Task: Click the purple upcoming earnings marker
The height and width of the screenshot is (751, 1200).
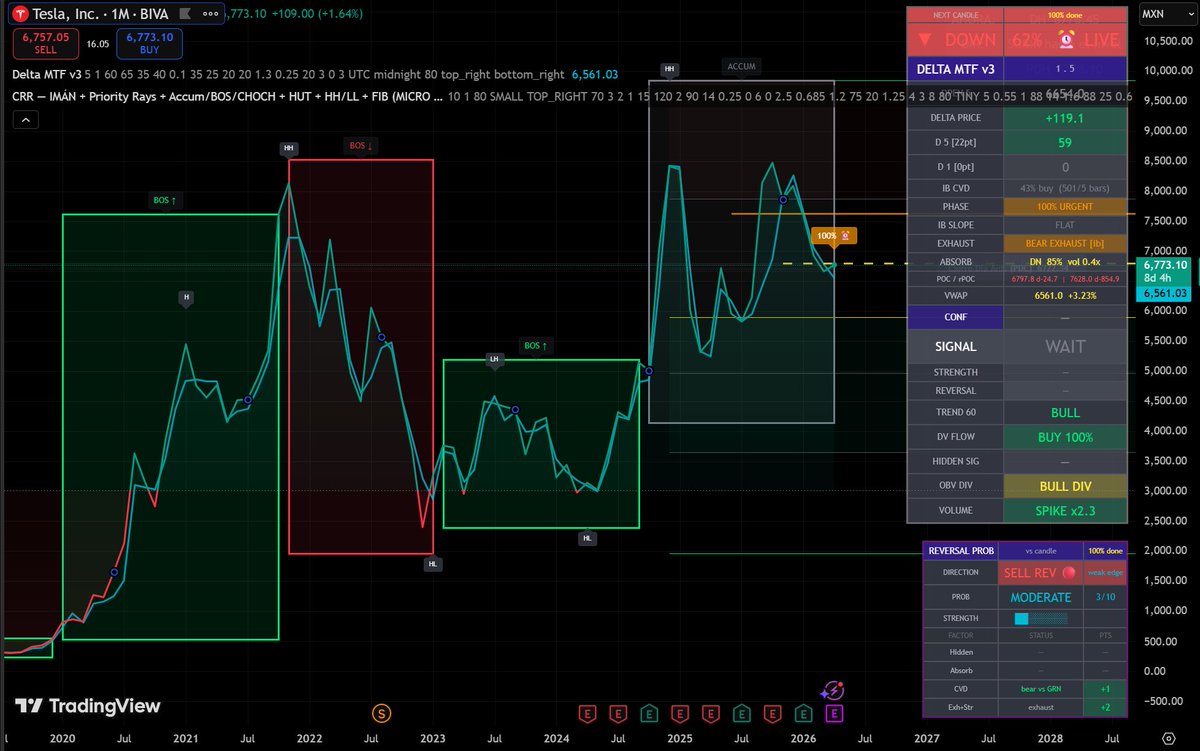Action: (834, 713)
